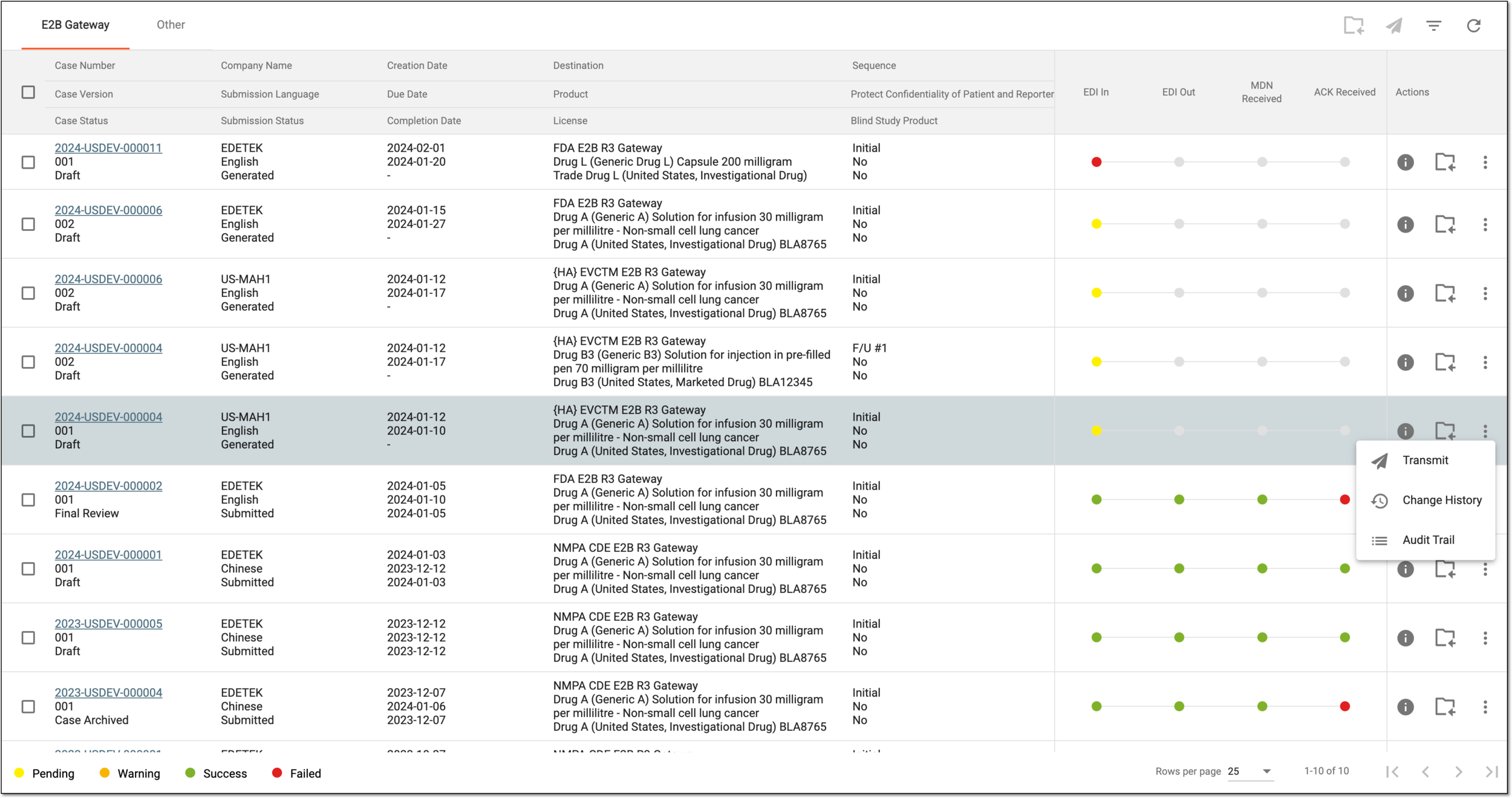Viewport: 1512px width, 798px height.
Task: Open EDETEK 2024-USDEV-000006 case link
Action: pyautogui.click(x=108, y=210)
